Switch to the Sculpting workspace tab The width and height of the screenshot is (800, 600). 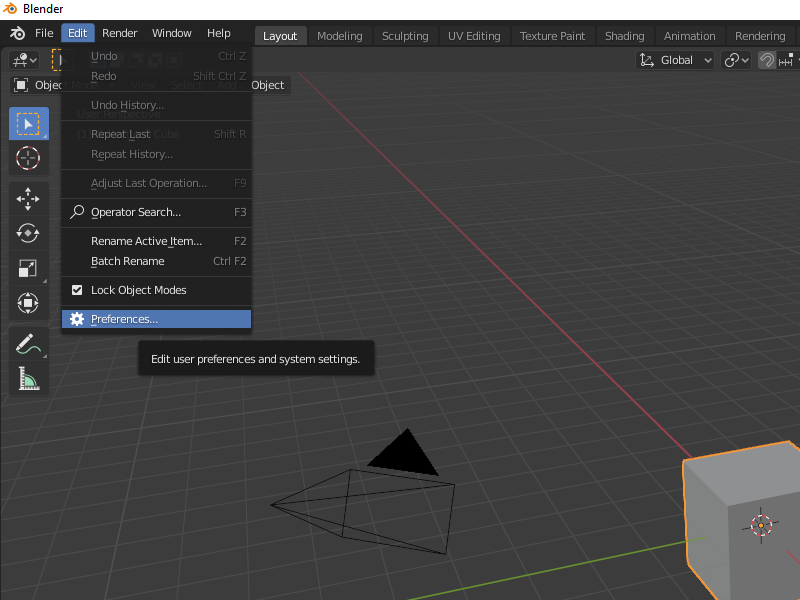pos(405,36)
